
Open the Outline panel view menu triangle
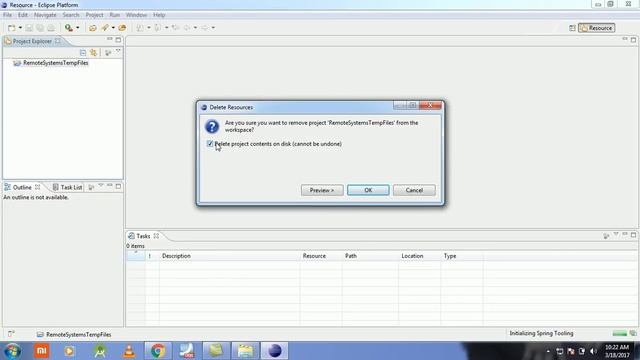pos(101,186)
